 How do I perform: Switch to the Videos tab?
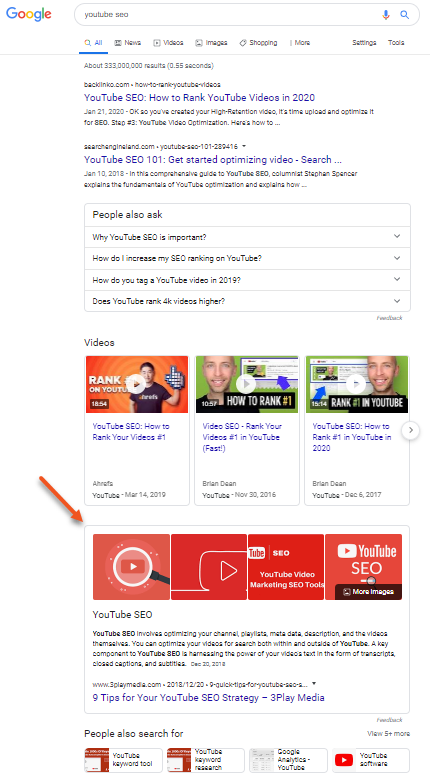click(168, 43)
